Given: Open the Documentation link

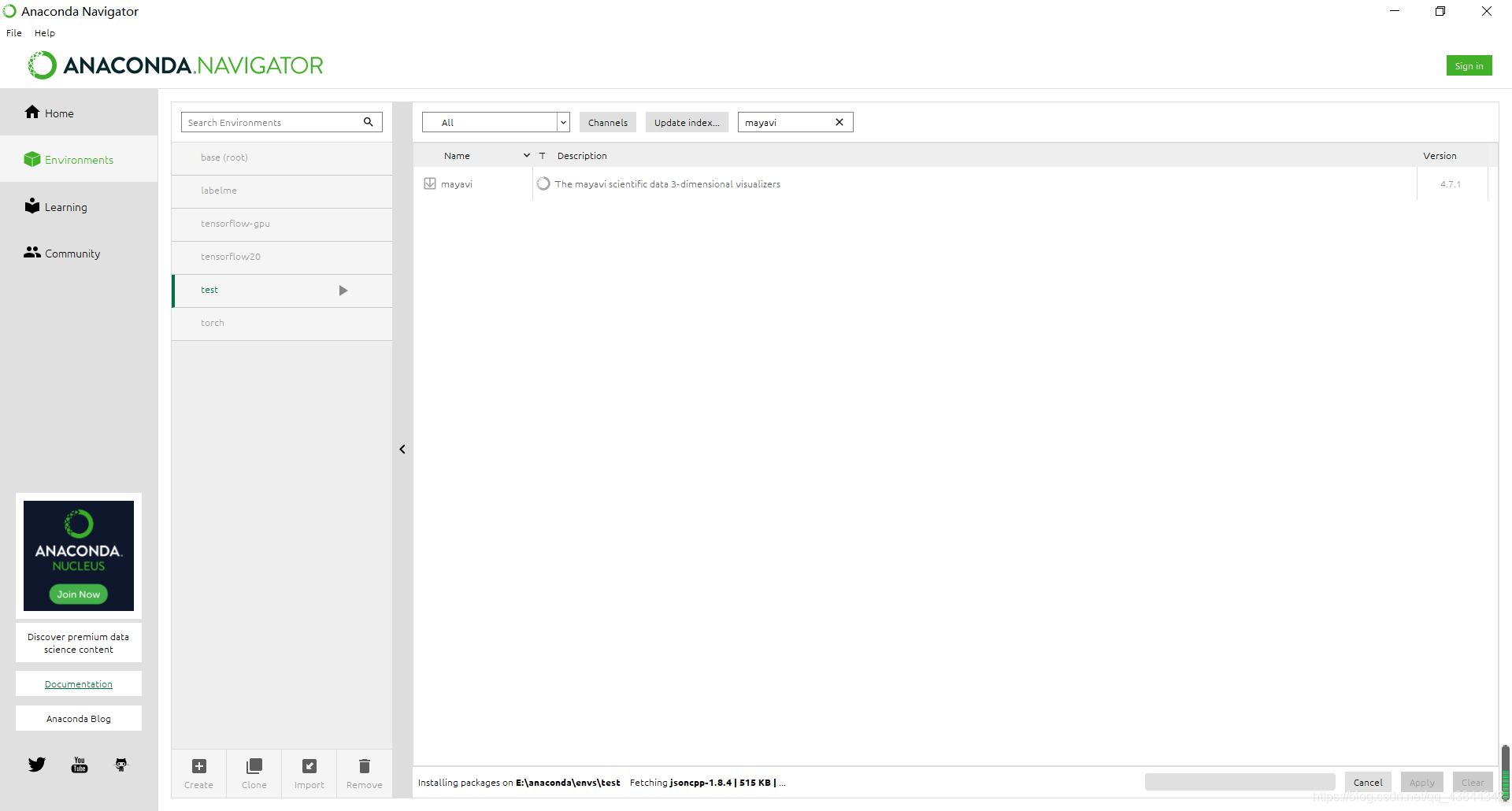Looking at the screenshot, I should tap(79, 684).
